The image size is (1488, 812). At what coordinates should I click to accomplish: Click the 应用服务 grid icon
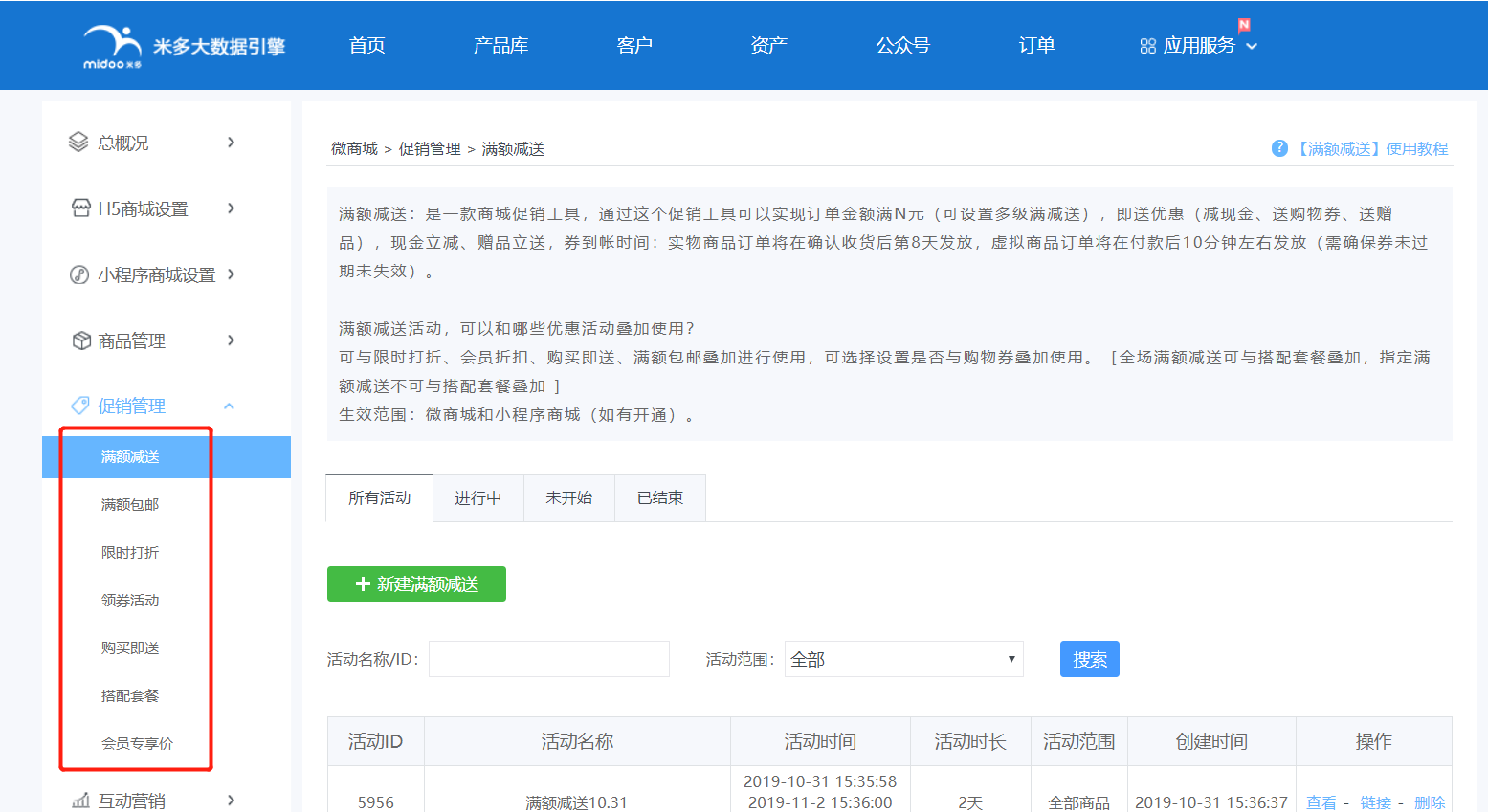pos(1148,46)
